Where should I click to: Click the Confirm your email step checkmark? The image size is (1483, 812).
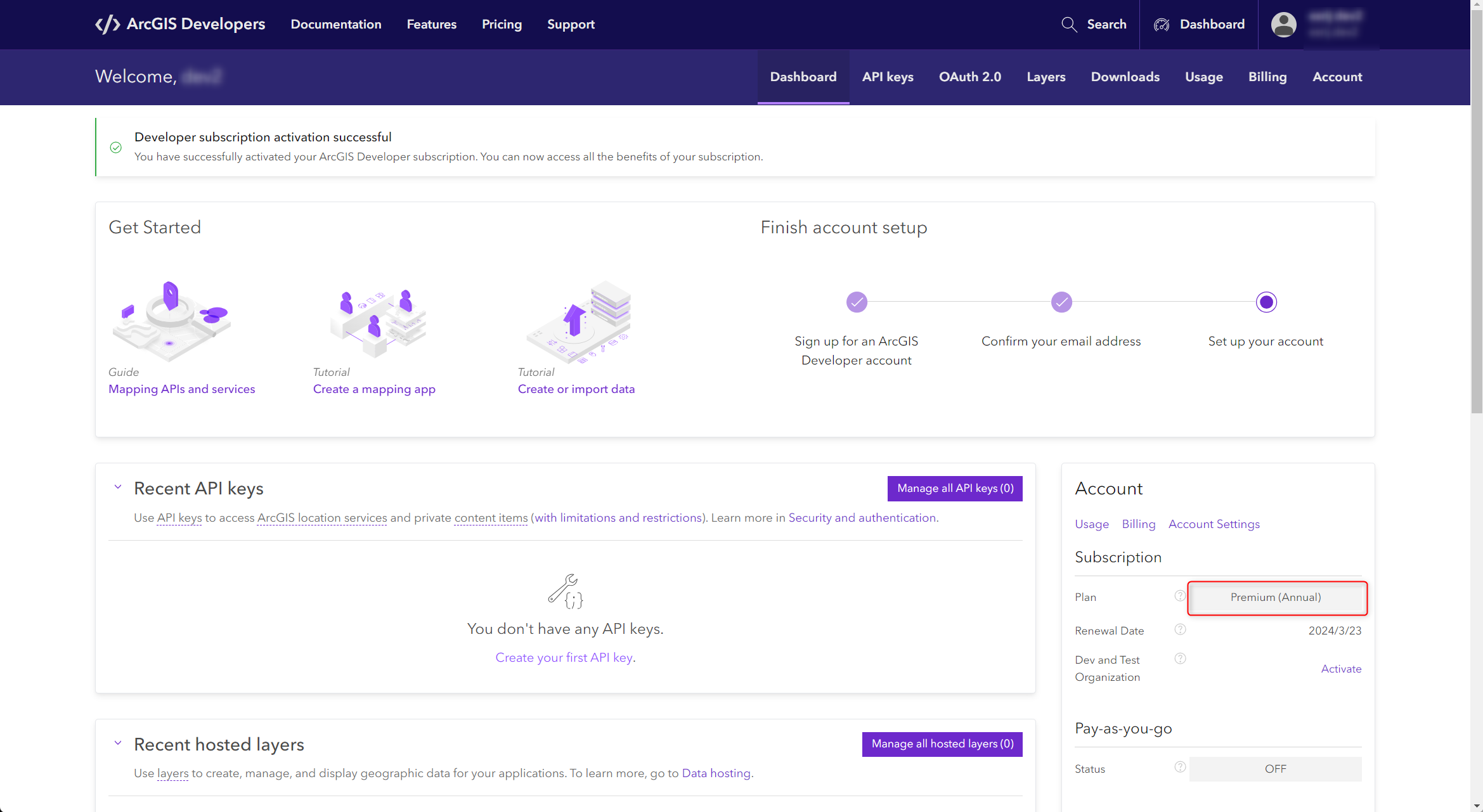click(1061, 302)
